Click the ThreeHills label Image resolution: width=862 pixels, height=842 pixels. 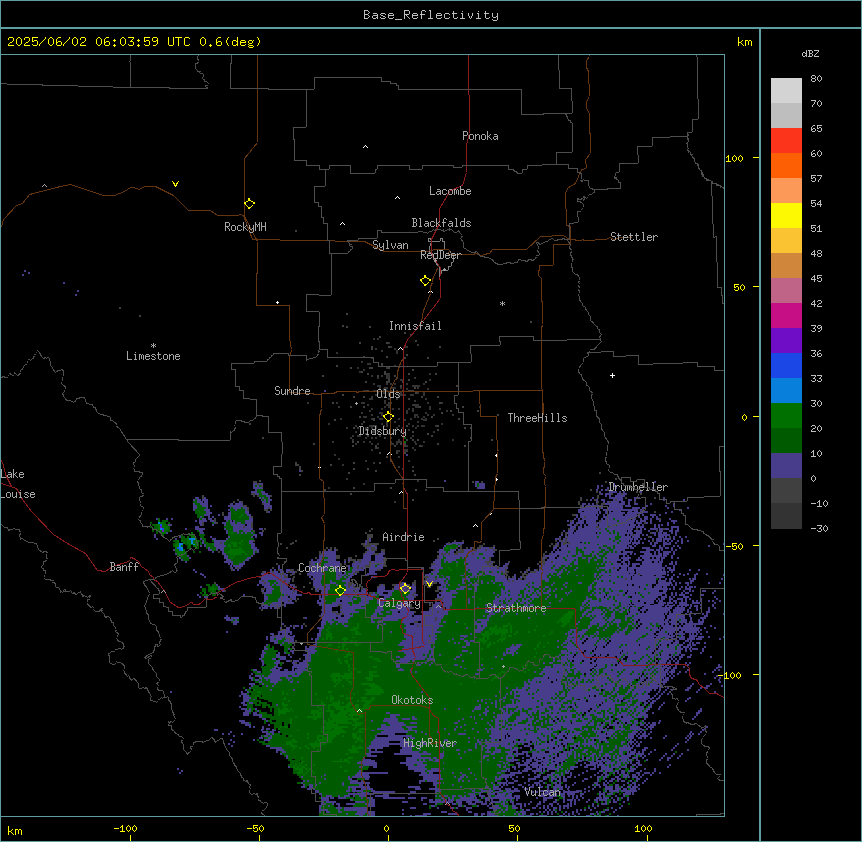click(538, 418)
